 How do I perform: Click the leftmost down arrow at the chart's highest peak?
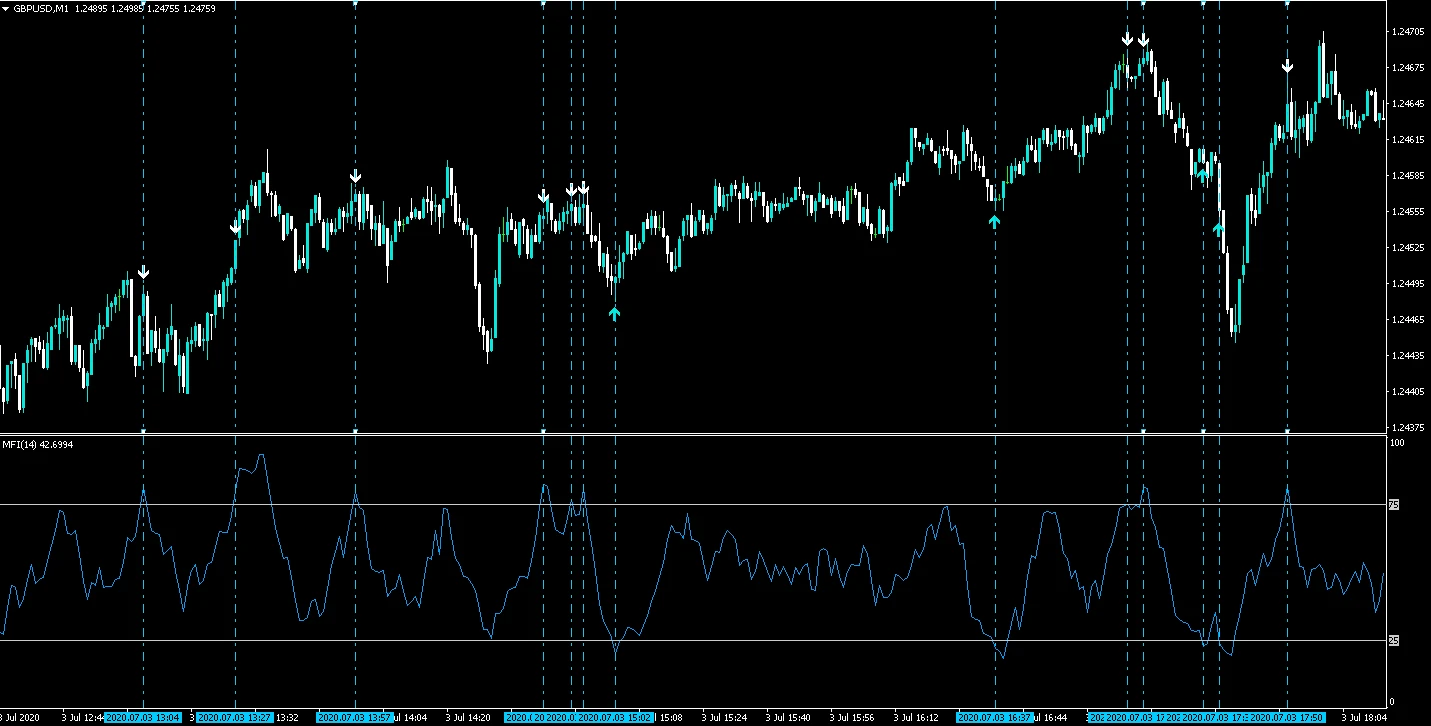pos(1127,39)
